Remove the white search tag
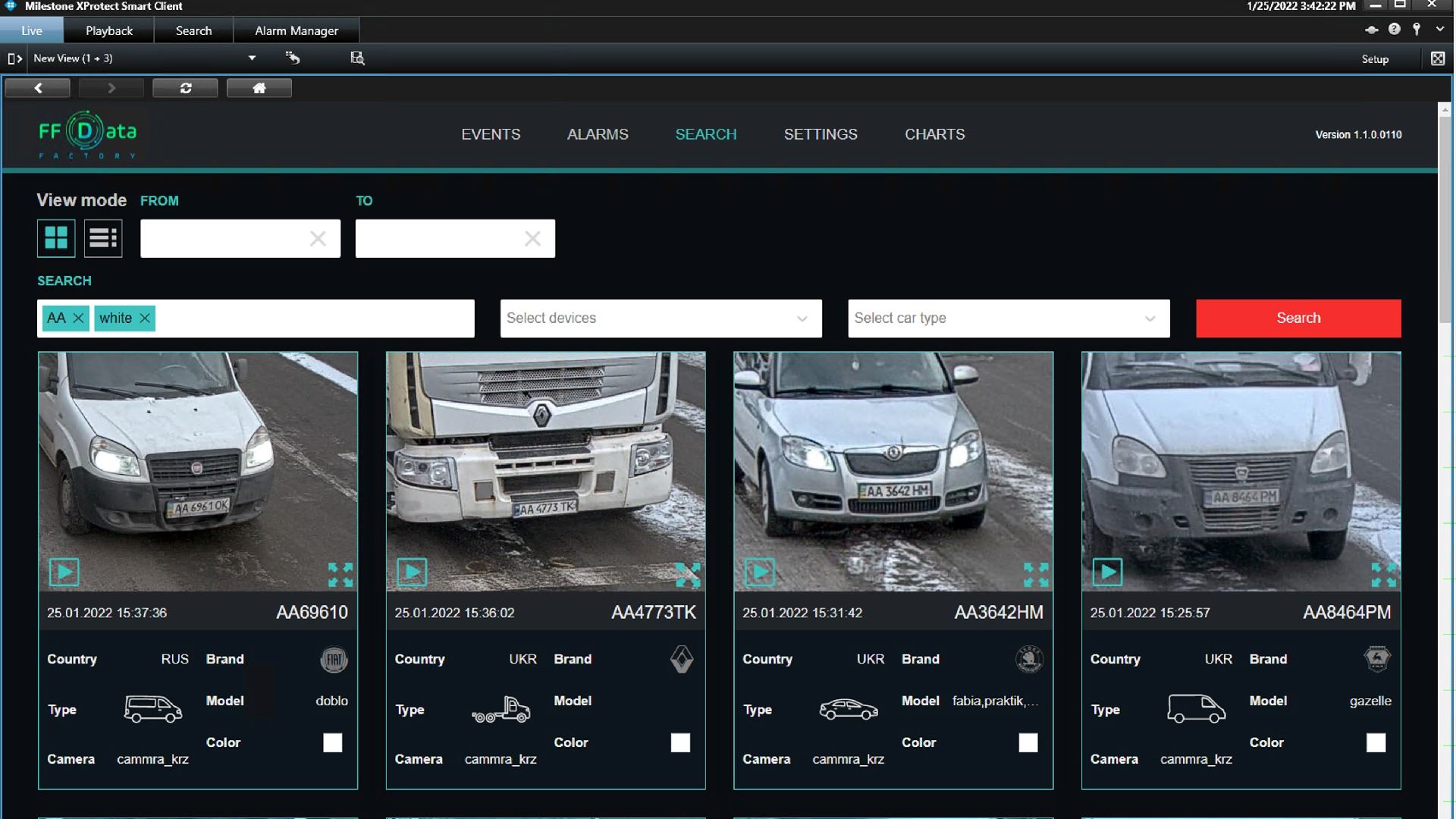This screenshot has height=819, width=1456. pos(145,318)
